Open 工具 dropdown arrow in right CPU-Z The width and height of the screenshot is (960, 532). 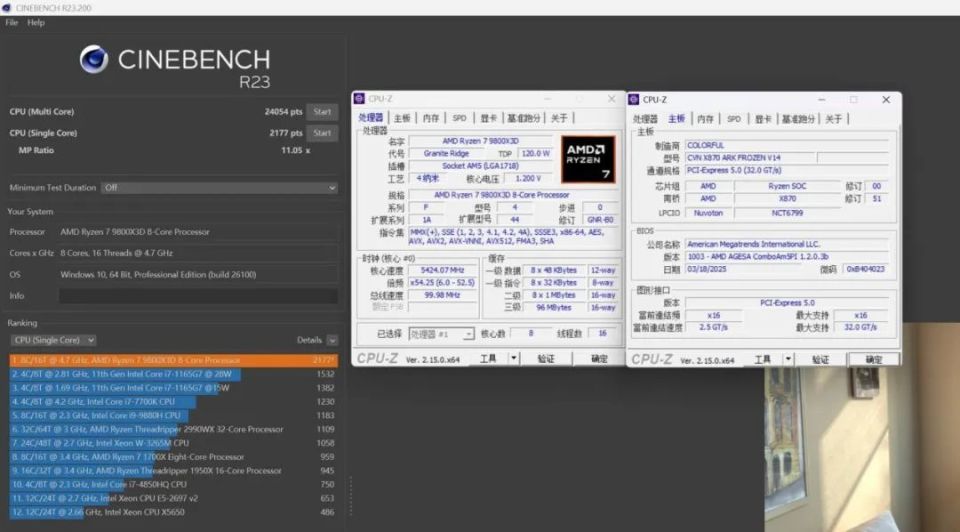click(788, 359)
